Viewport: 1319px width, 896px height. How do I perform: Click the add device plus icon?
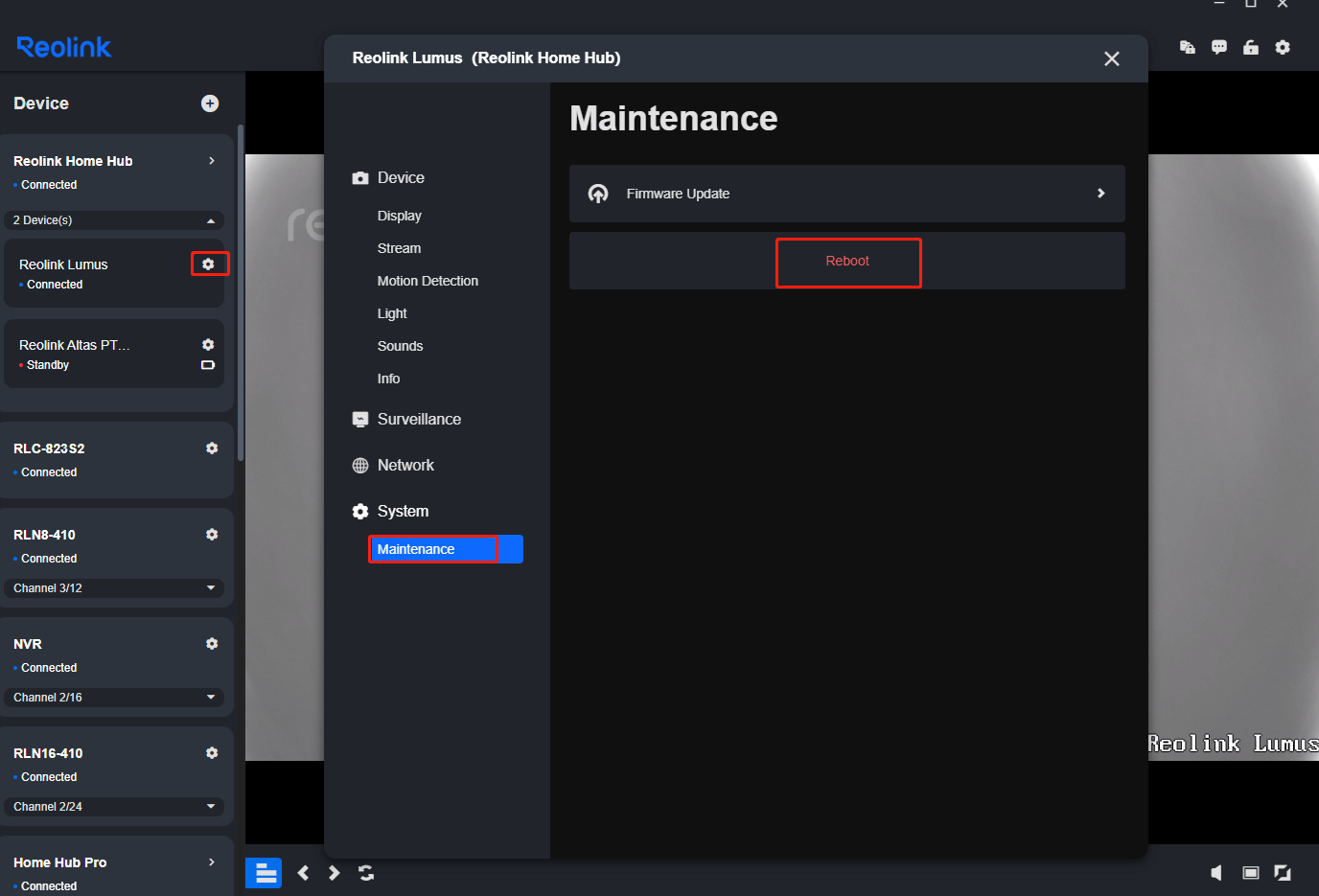210,103
